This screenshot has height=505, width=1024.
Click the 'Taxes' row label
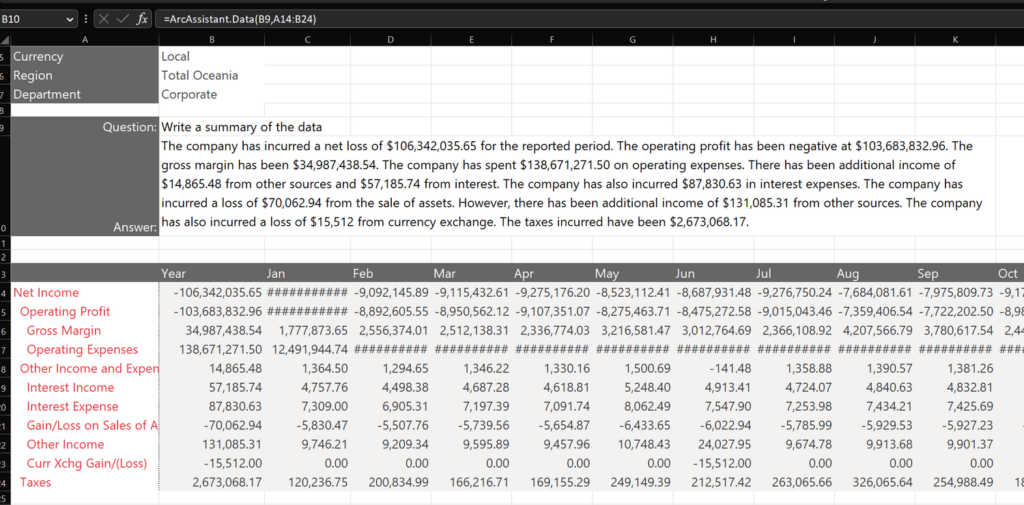[36, 482]
